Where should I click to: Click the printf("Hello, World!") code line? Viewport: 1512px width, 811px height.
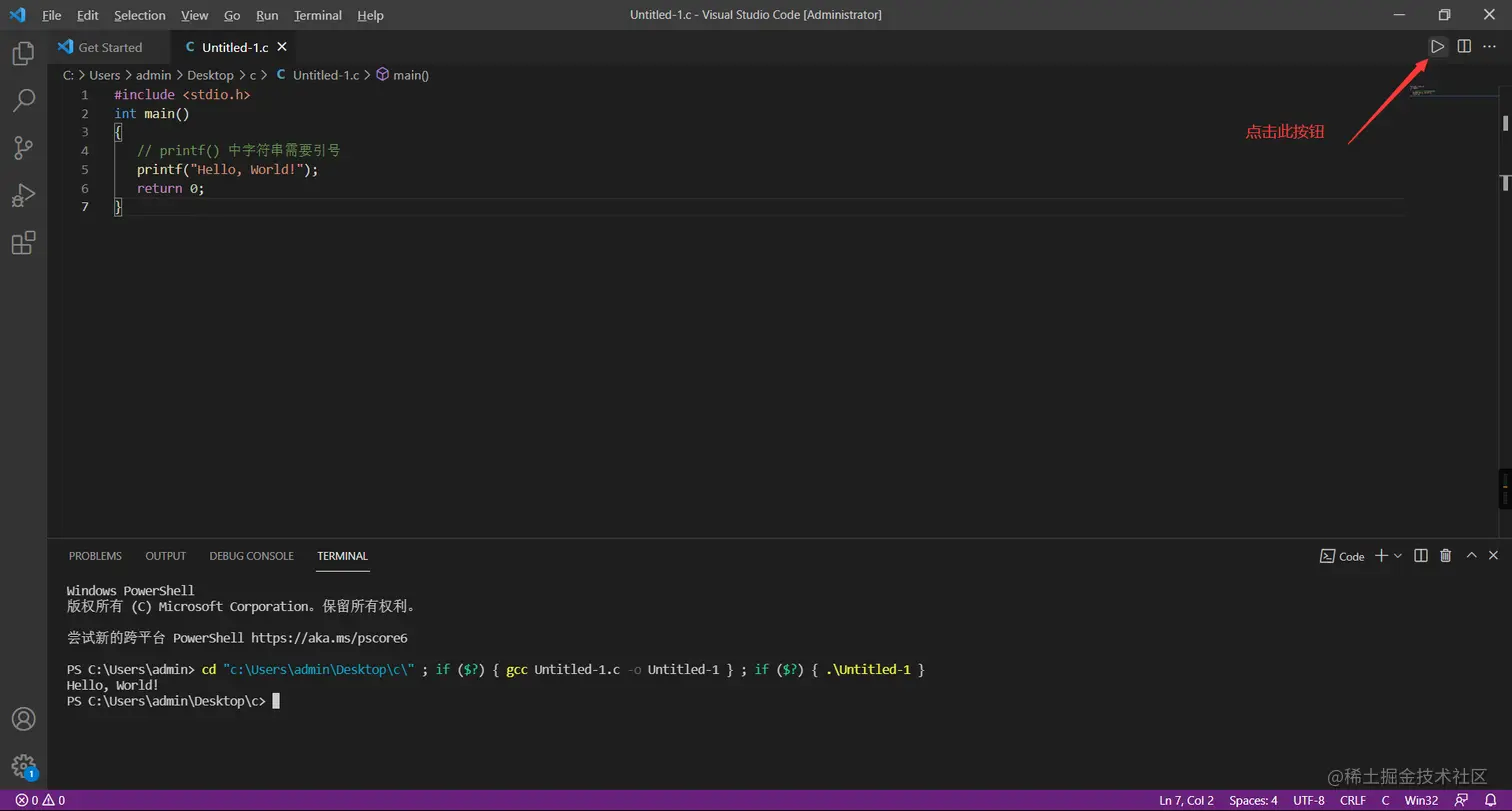point(227,169)
